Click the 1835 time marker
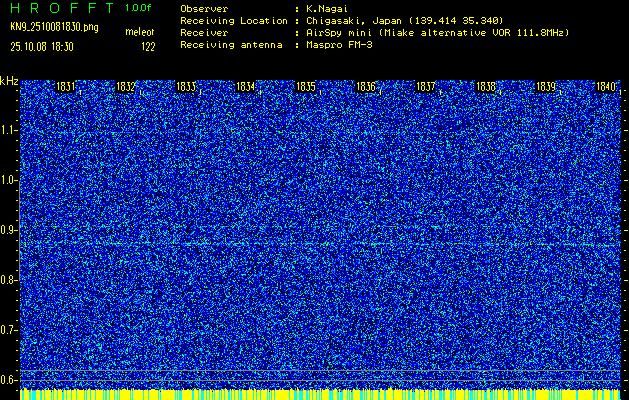Screen dimensions: 629x400 [306, 88]
